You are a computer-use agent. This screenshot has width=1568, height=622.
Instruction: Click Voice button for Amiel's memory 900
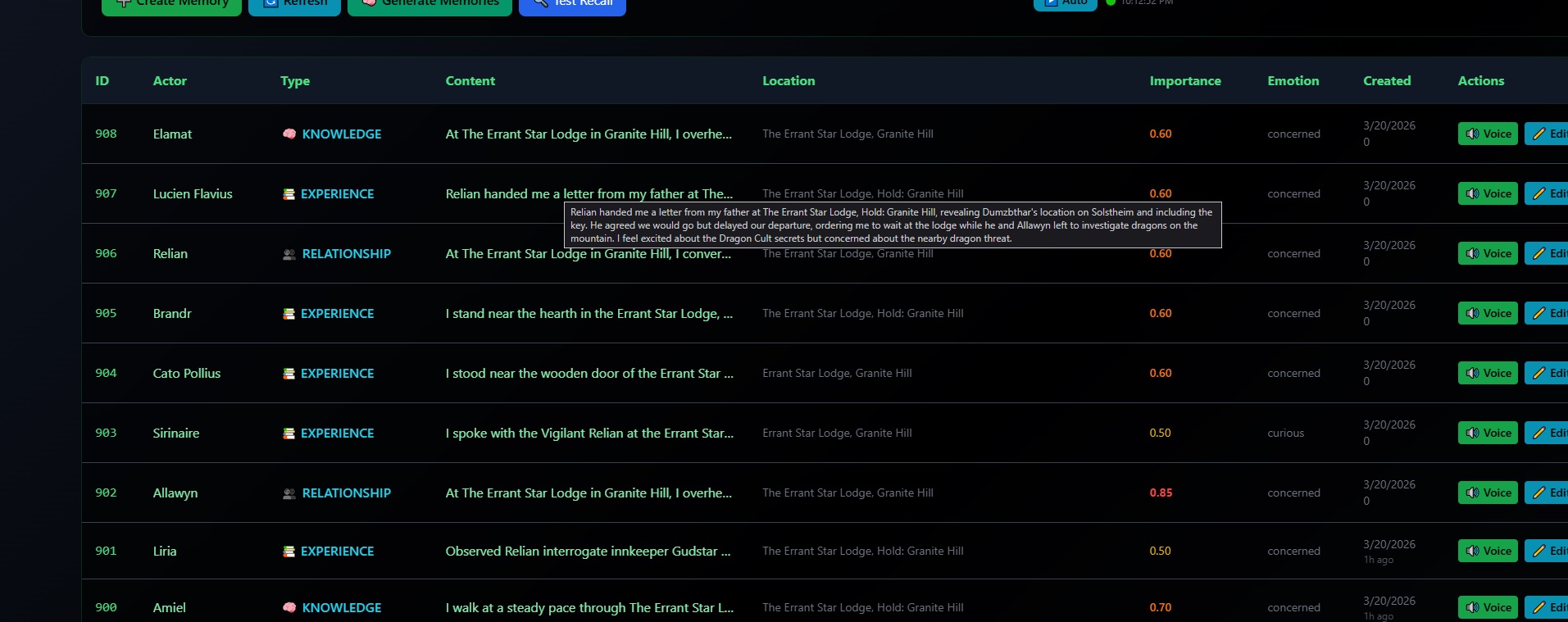(x=1488, y=607)
